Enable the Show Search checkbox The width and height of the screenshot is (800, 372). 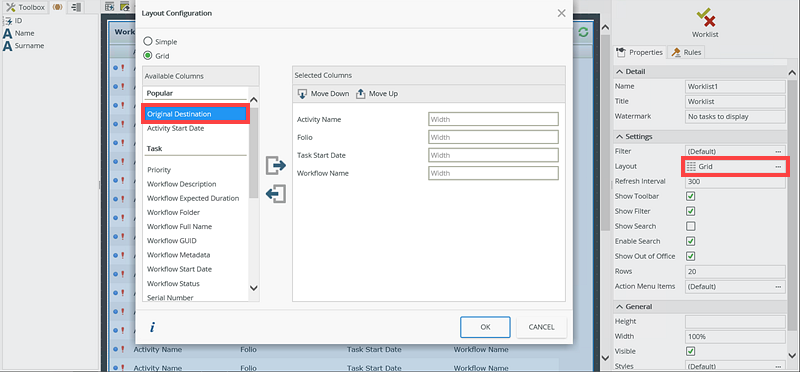pos(691,226)
